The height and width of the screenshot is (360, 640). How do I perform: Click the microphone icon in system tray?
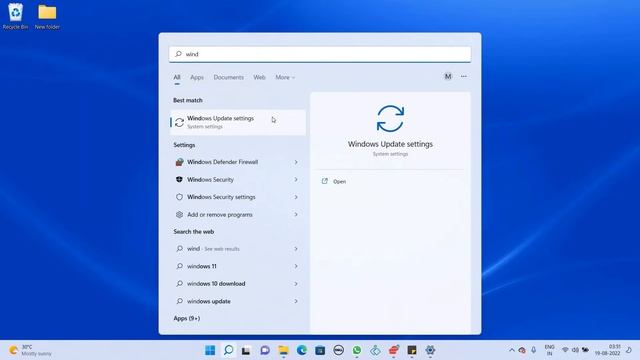pos(533,350)
